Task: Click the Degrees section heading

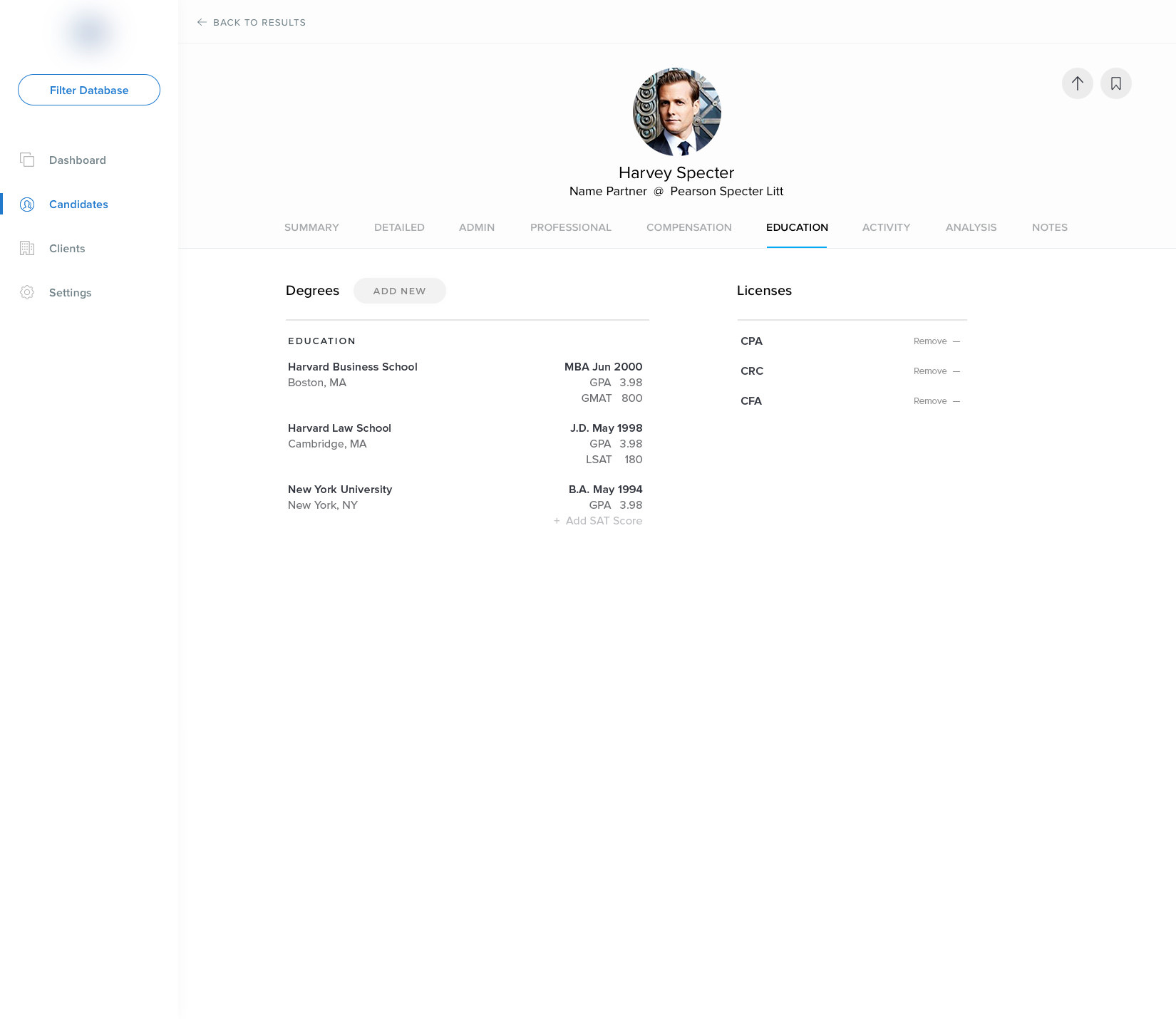Action: pyautogui.click(x=312, y=291)
